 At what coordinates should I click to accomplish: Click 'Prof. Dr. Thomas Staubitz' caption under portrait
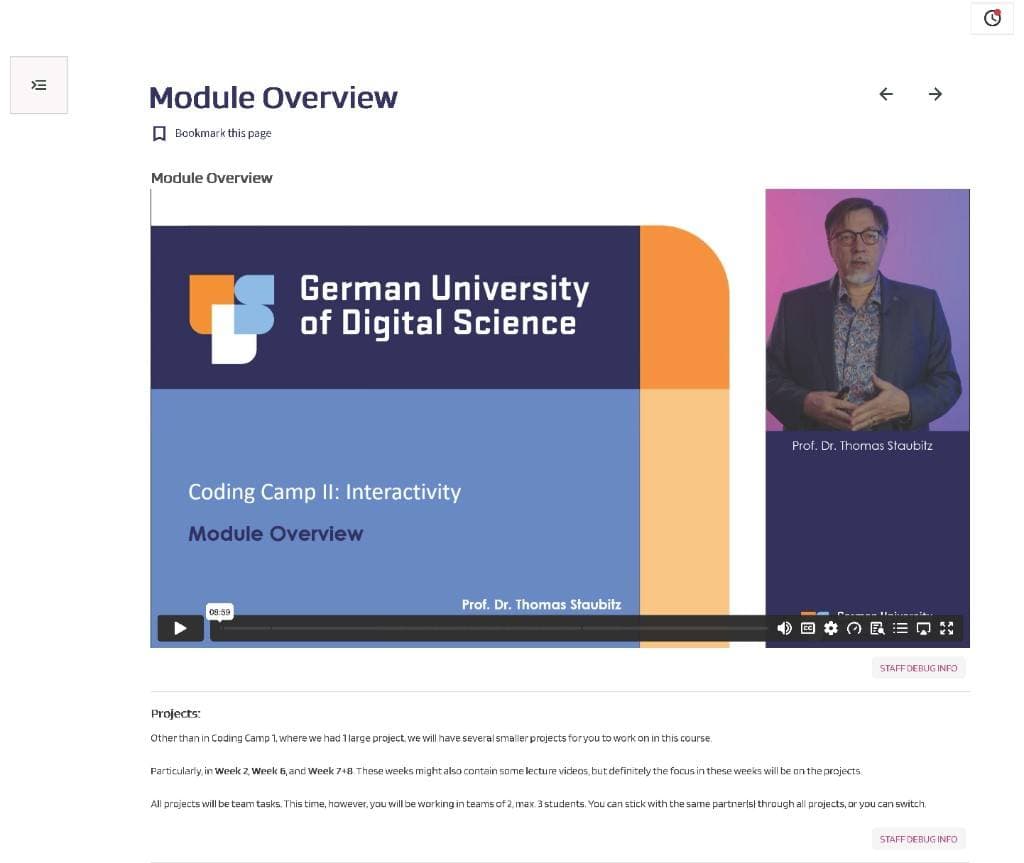coord(862,446)
